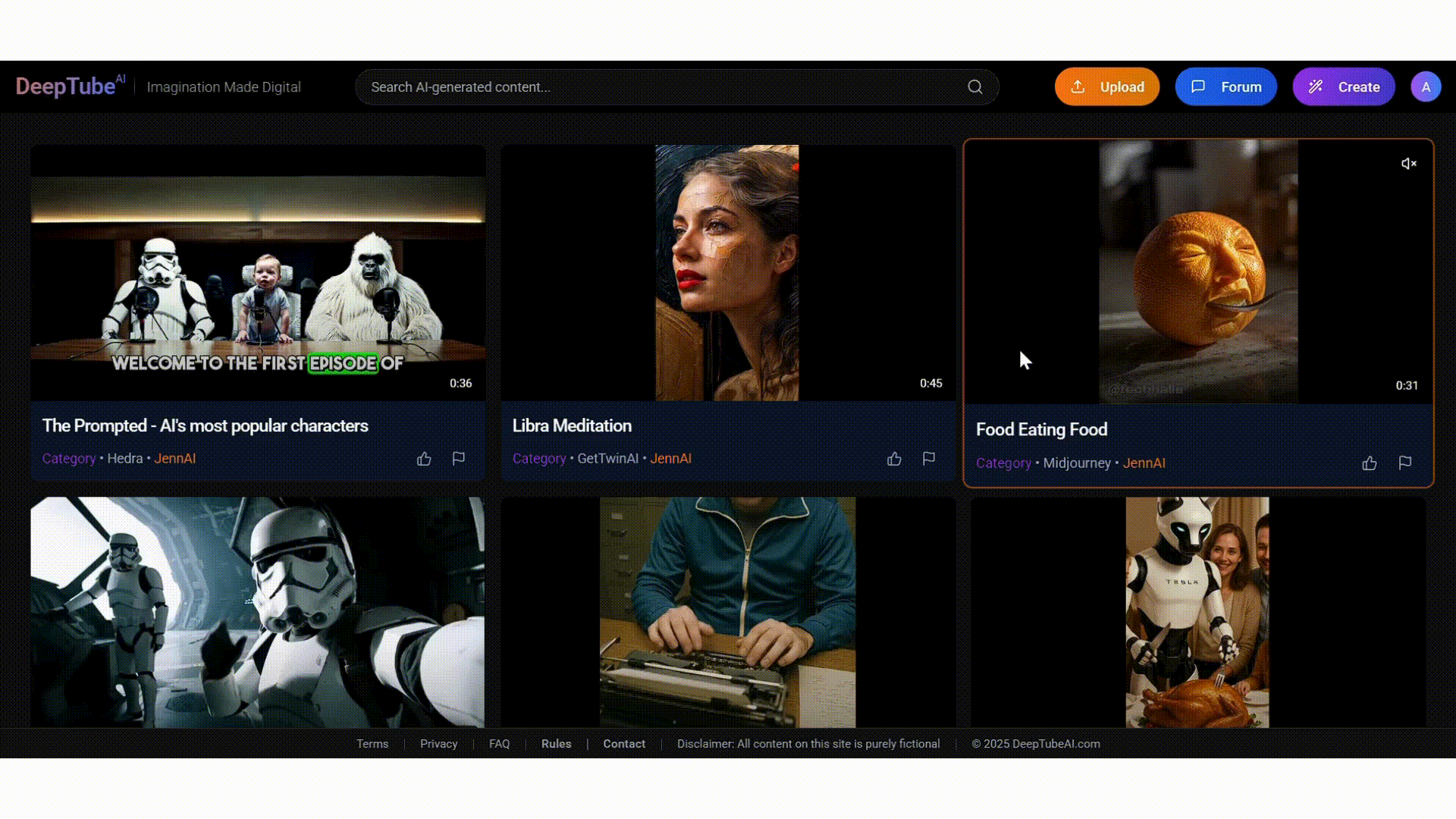Open the Rules footer link

coord(556,744)
